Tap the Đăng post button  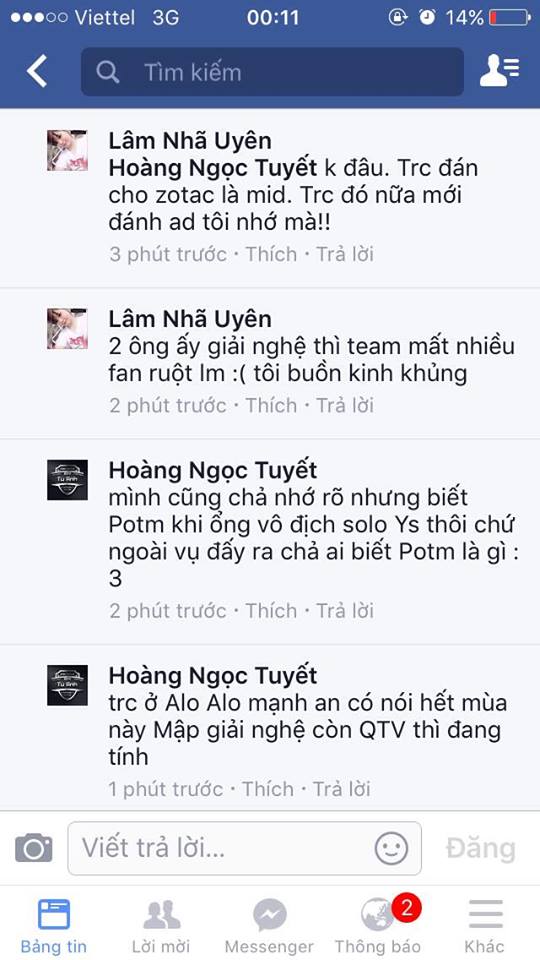(x=481, y=849)
